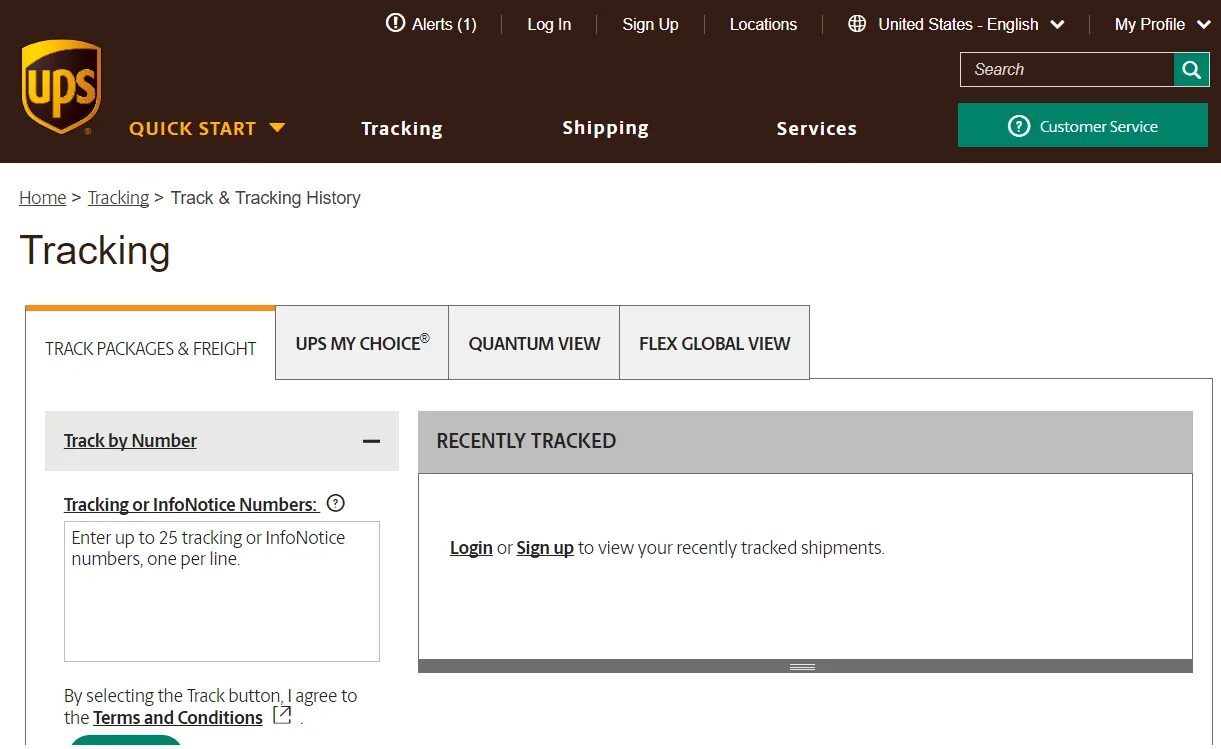Image resolution: width=1221 pixels, height=749 pixels.
Task: Click the tracking numbers text area
Action: pyautogui.click(x=222, y=591)
